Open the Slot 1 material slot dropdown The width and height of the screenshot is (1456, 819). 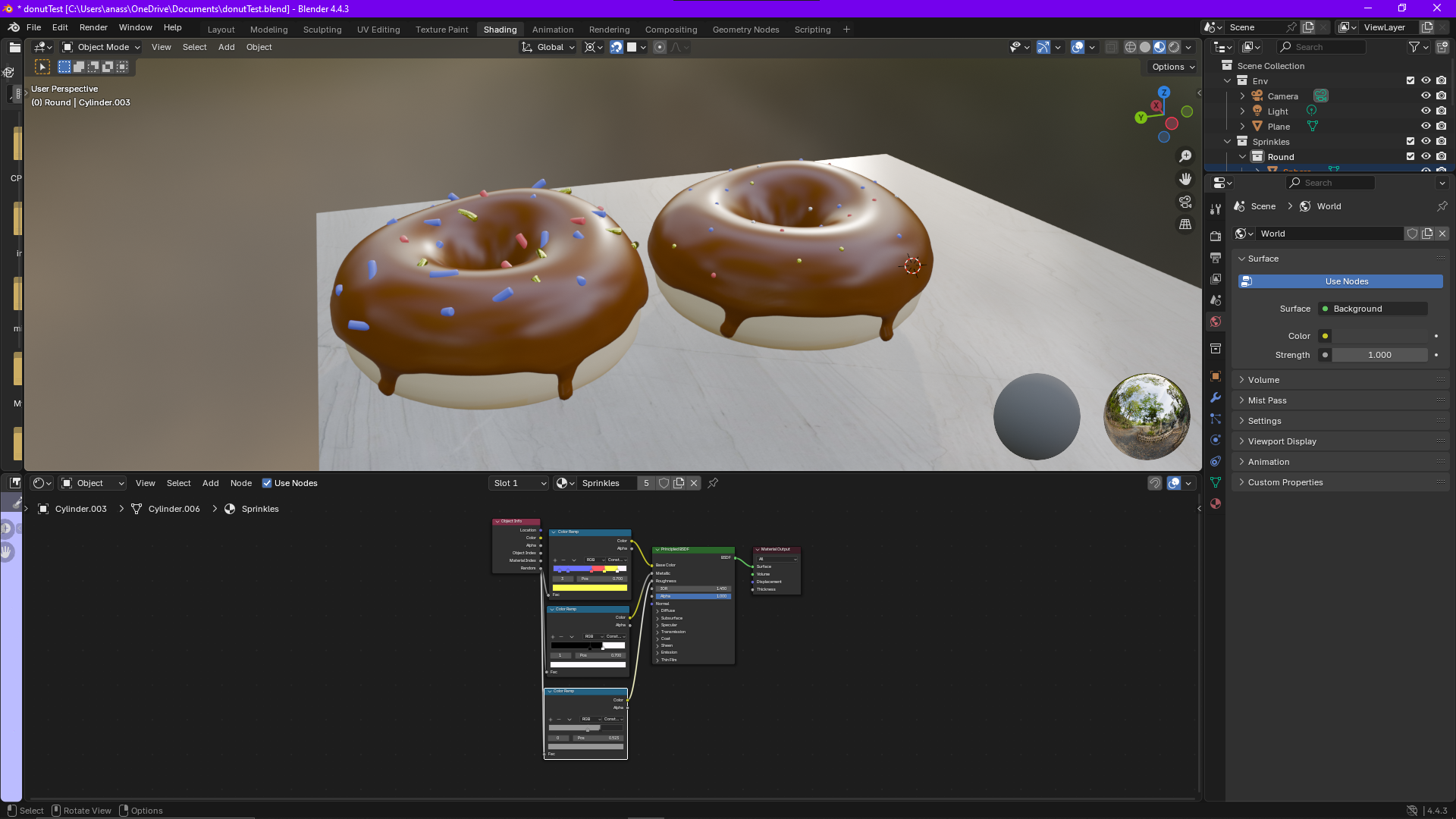[x=519, y=483]
